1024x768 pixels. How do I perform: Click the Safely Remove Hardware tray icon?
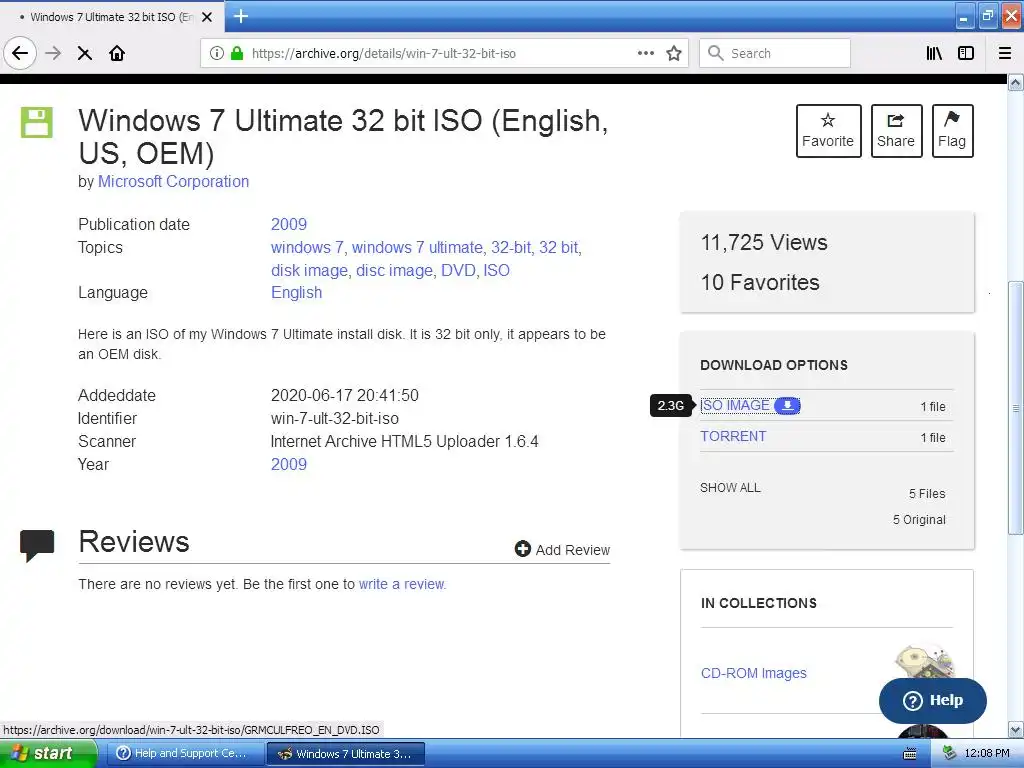[948, 753]
